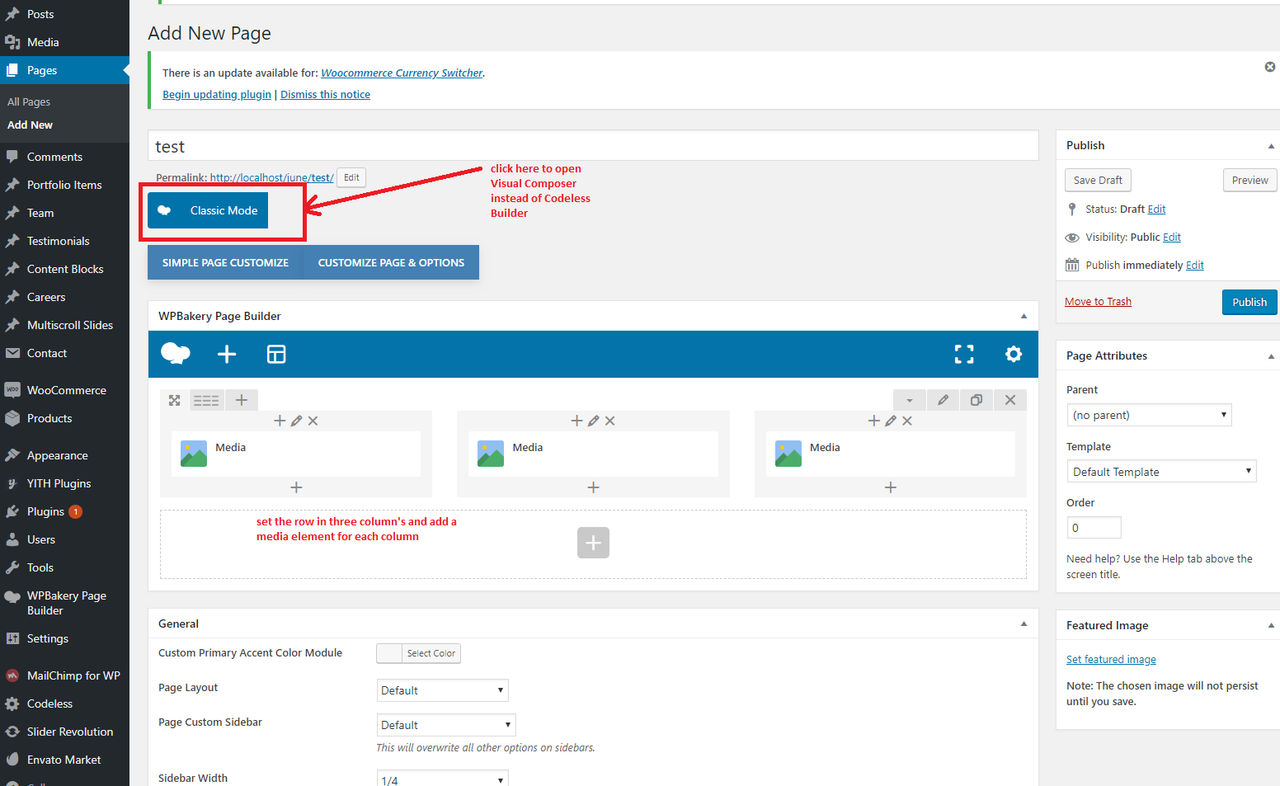The image size is (1280, 786).
Task: Open Portfolio Items sidebar menu
Action: [x=64, y=184]
